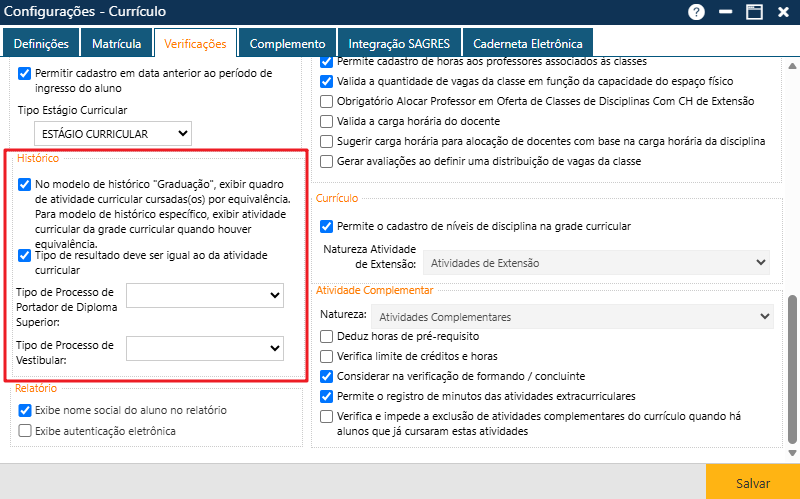The width and height of the screenshot is (800, 499).
Task: Open Natureza Atividades Complementares dropdown
Action: click(572, 316)
